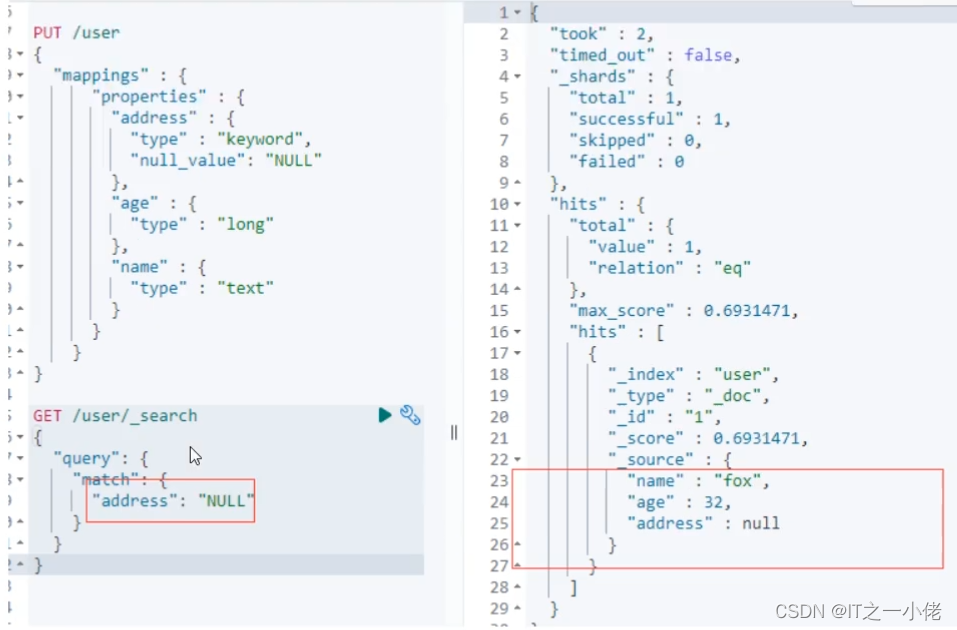Click fold arrow on response line 9
Viewport: 957px width, 630px height.
click(x=518, y=183)
